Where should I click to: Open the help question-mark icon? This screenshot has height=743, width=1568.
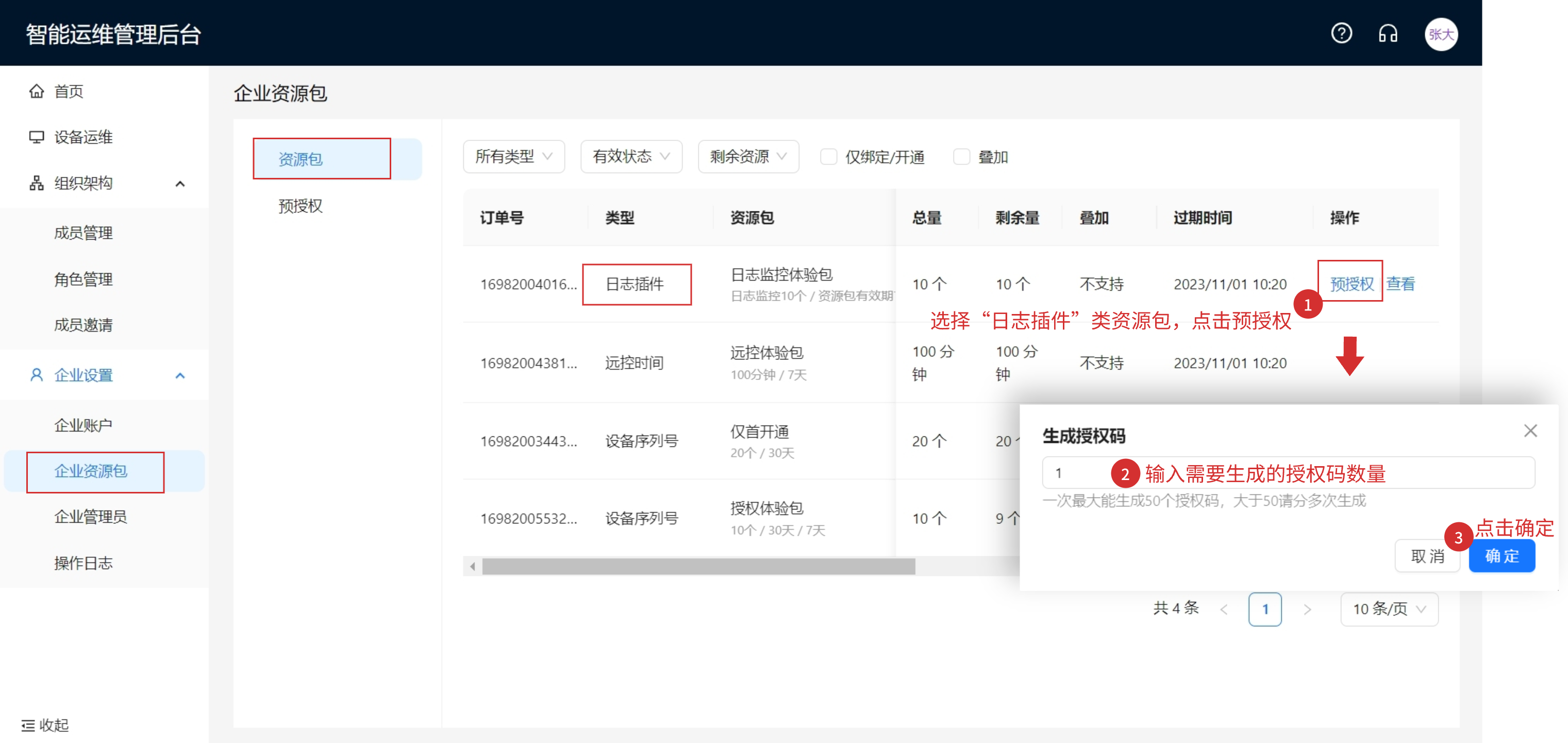(1341, 33)
